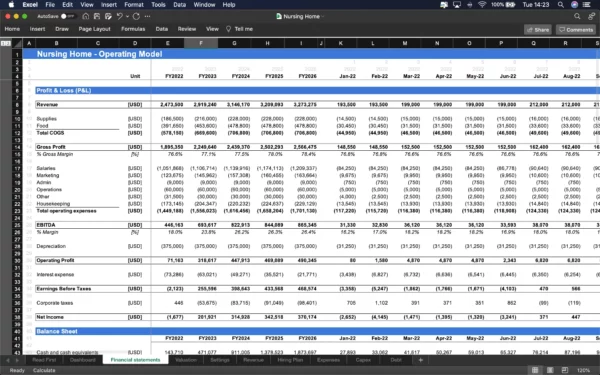
Task: Toggle the AutoSave switch
Action: coord(68,16)
